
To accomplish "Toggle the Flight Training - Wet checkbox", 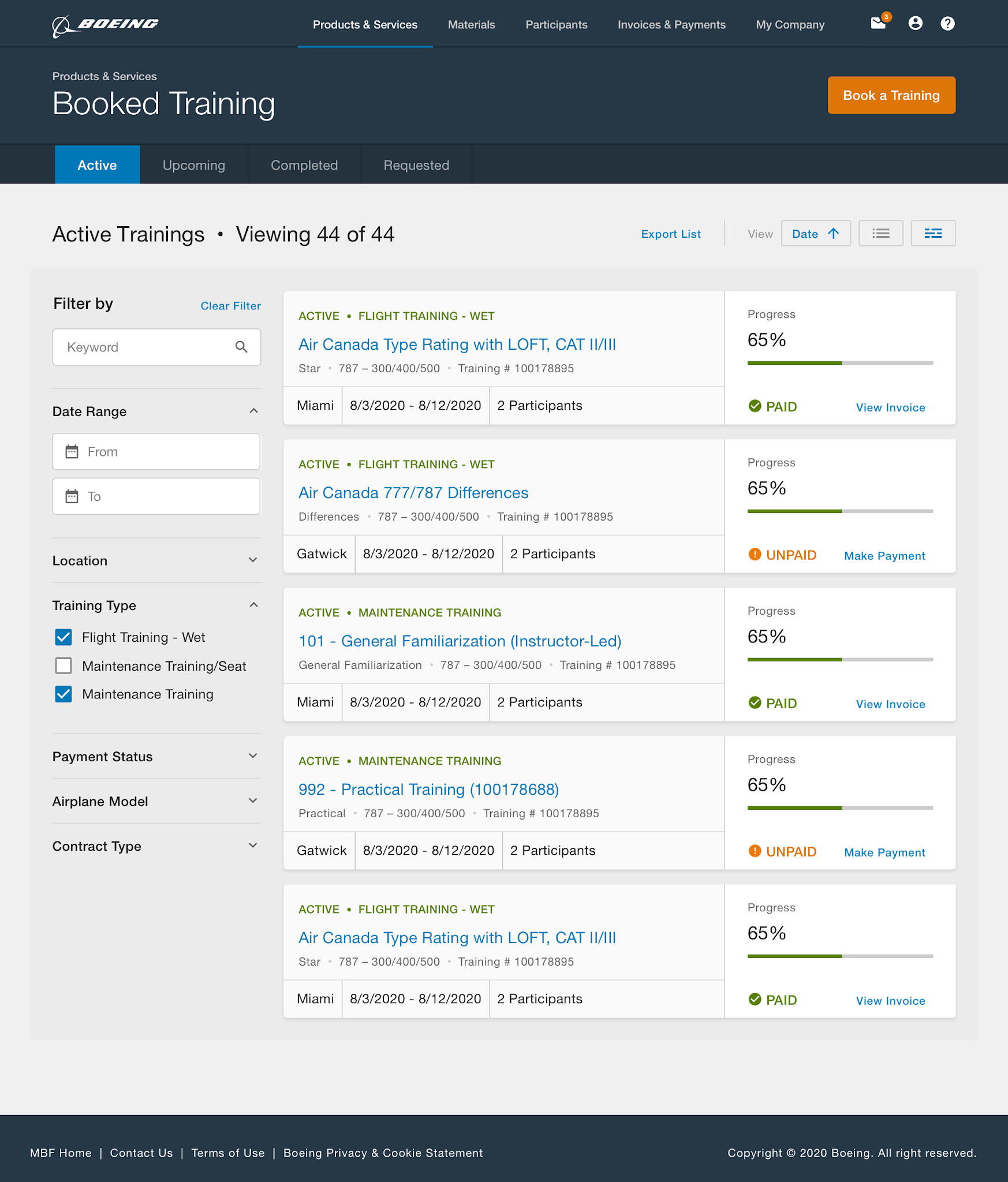I will (x=64, y=637).
